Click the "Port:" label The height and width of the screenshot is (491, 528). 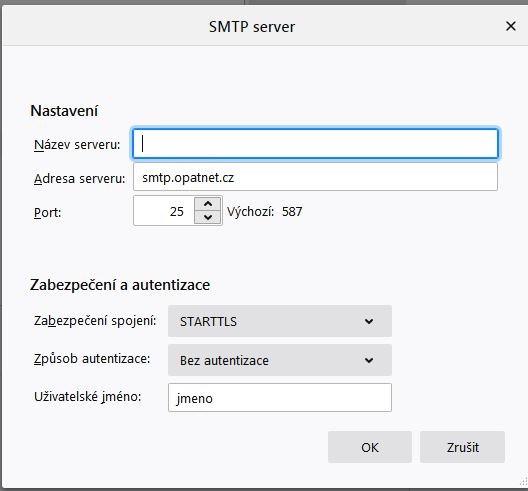tap(47, 212)
